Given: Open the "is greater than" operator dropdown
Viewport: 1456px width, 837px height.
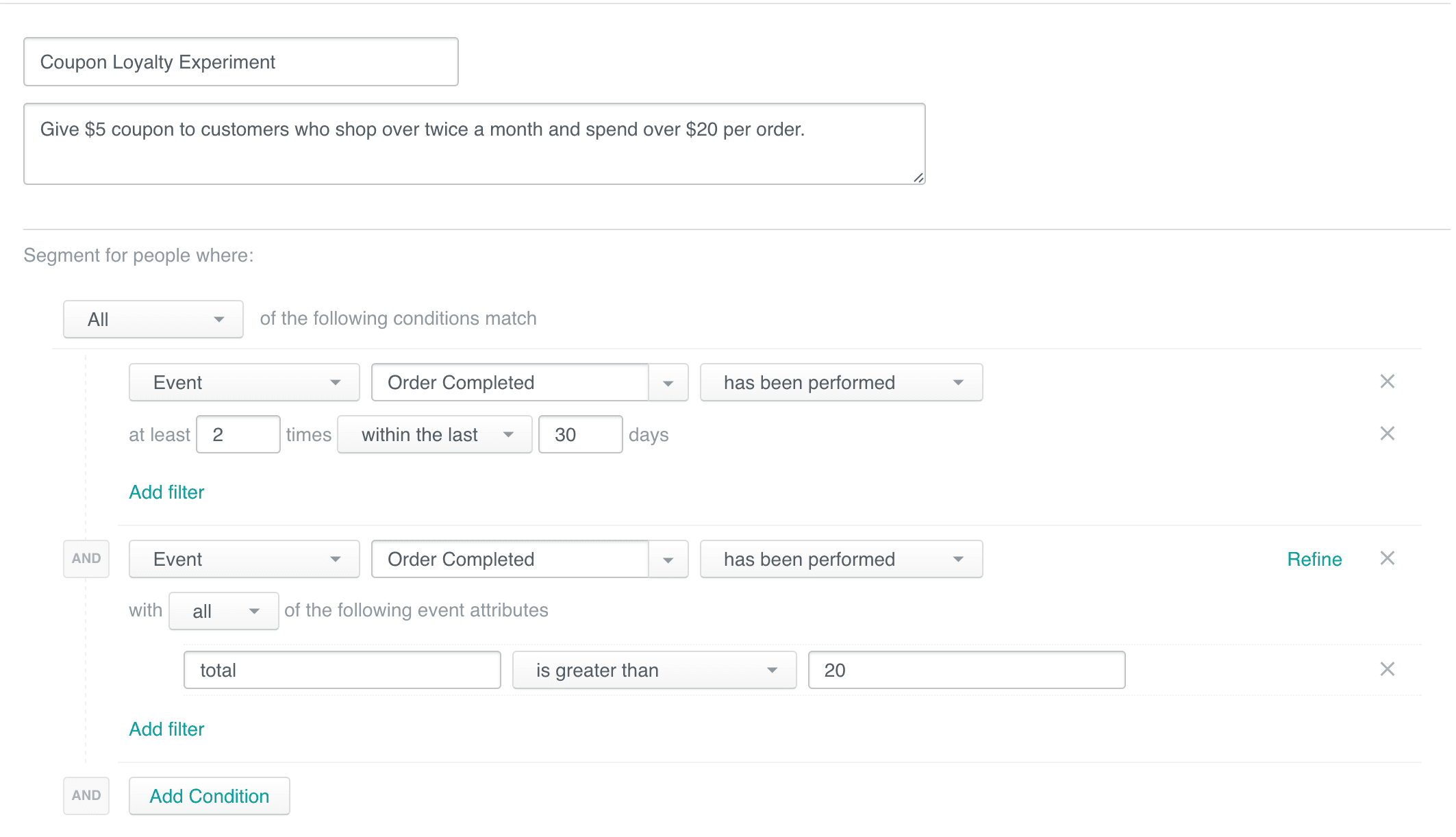Looking at the screenshot, I should click(x=653, y=670).
